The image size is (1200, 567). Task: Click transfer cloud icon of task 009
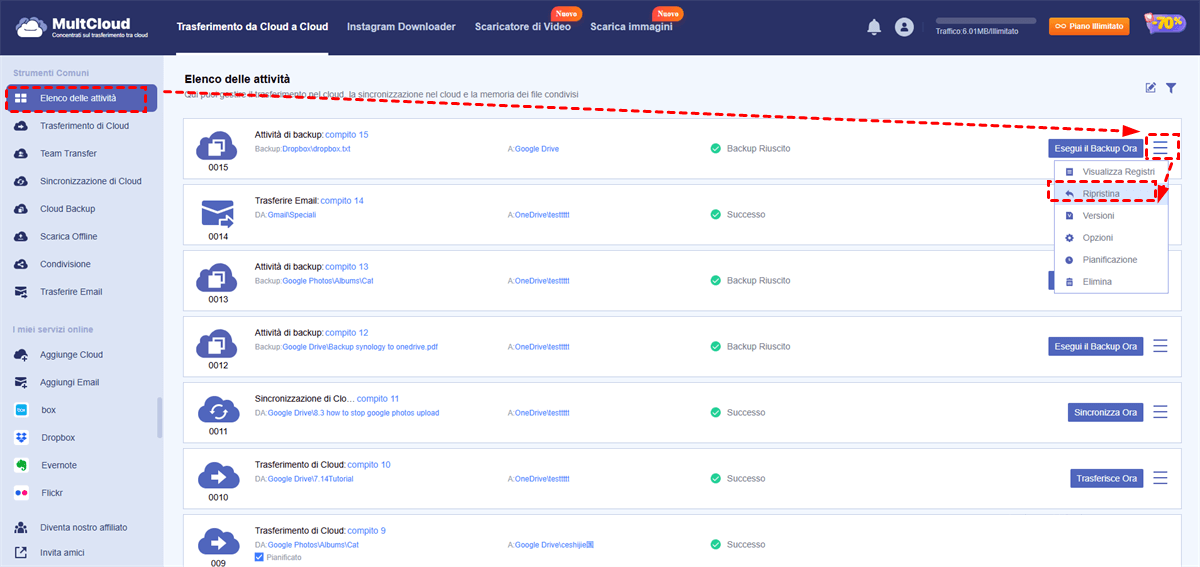[x=217, y=543]
